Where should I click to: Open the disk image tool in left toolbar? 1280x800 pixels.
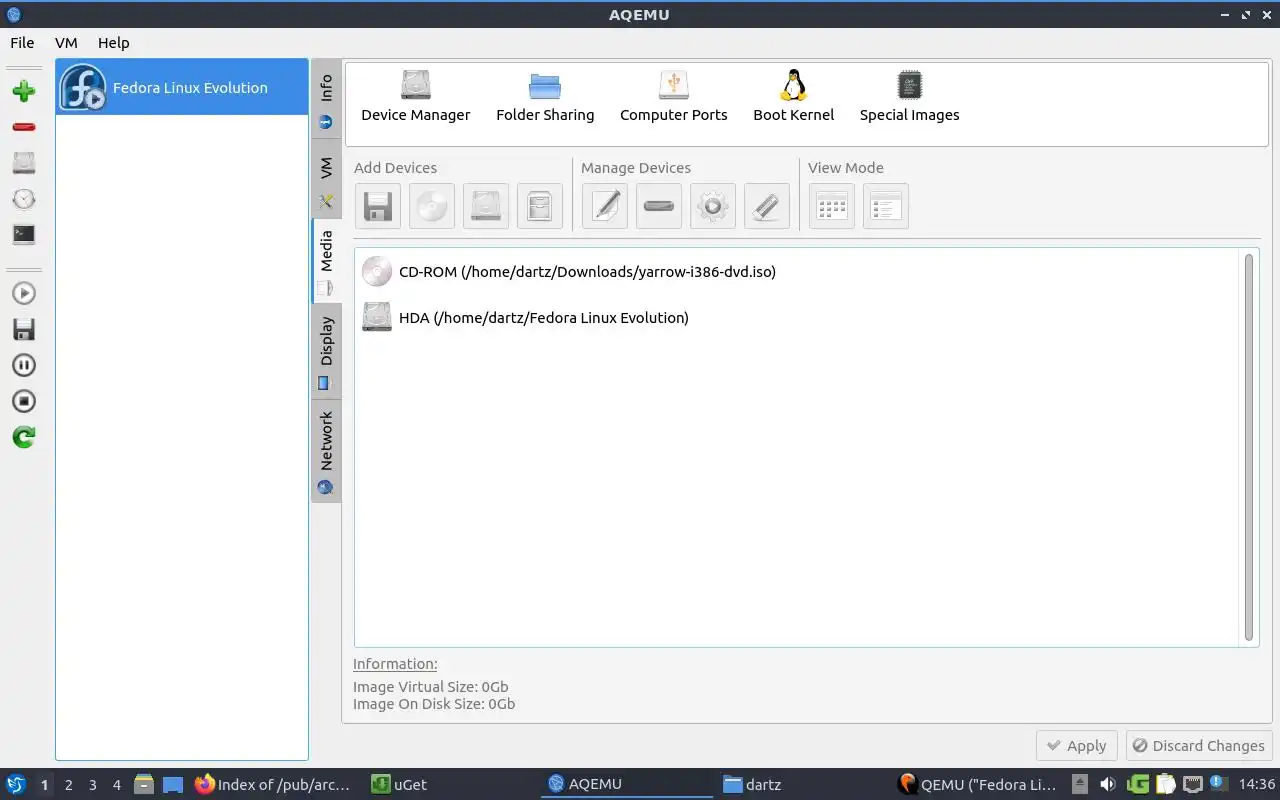(24, 163)
